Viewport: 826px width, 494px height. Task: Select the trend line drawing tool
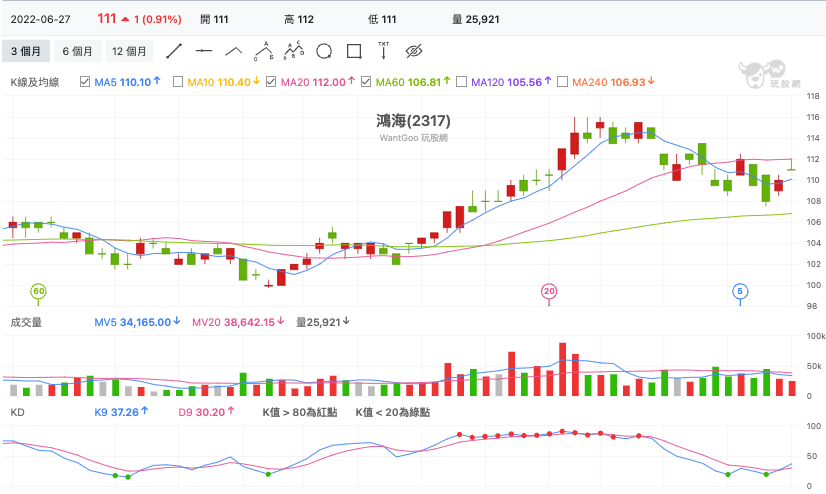tap(174, 51)
